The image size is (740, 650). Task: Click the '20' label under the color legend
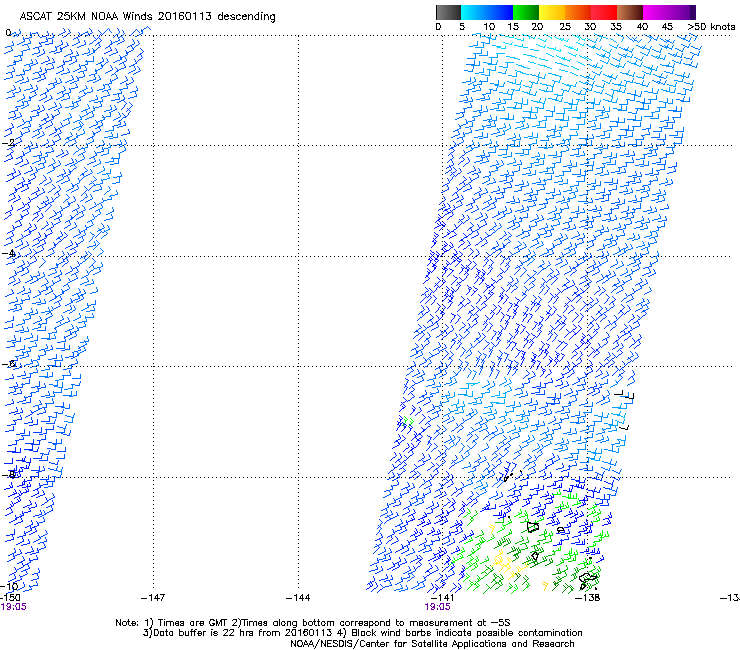click(x=537, y=27)
